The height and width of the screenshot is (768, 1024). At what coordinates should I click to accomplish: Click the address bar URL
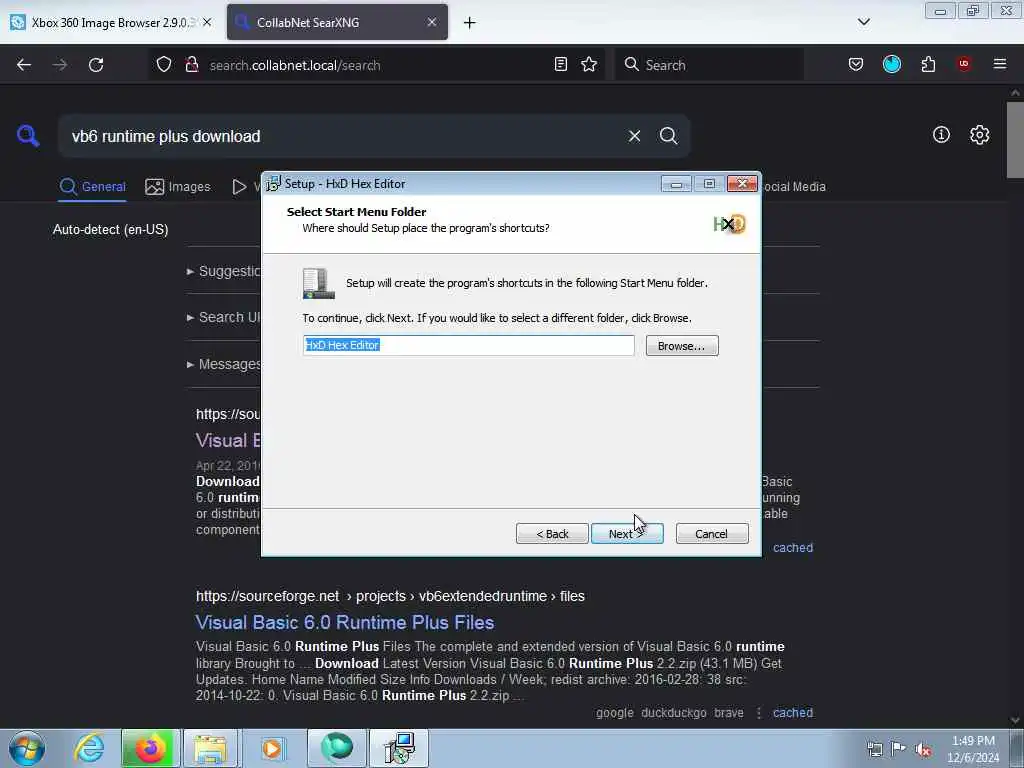tap(295, 65)
